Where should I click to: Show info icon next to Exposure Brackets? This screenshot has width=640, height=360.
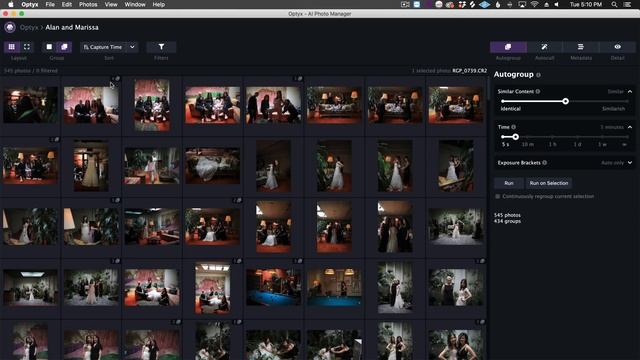[x=545, y=162]
